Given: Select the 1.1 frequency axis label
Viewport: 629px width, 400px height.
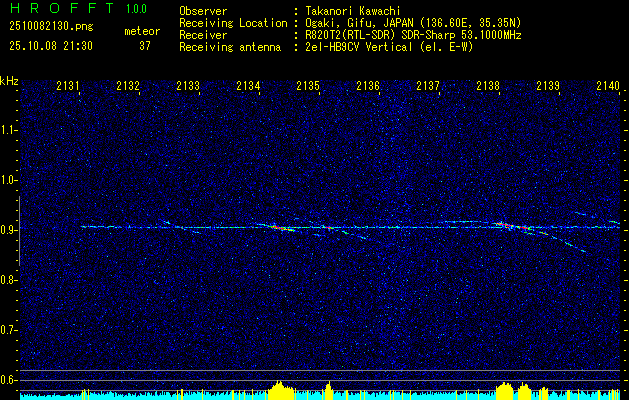Looking at the screenshot, I should (8, 130).
